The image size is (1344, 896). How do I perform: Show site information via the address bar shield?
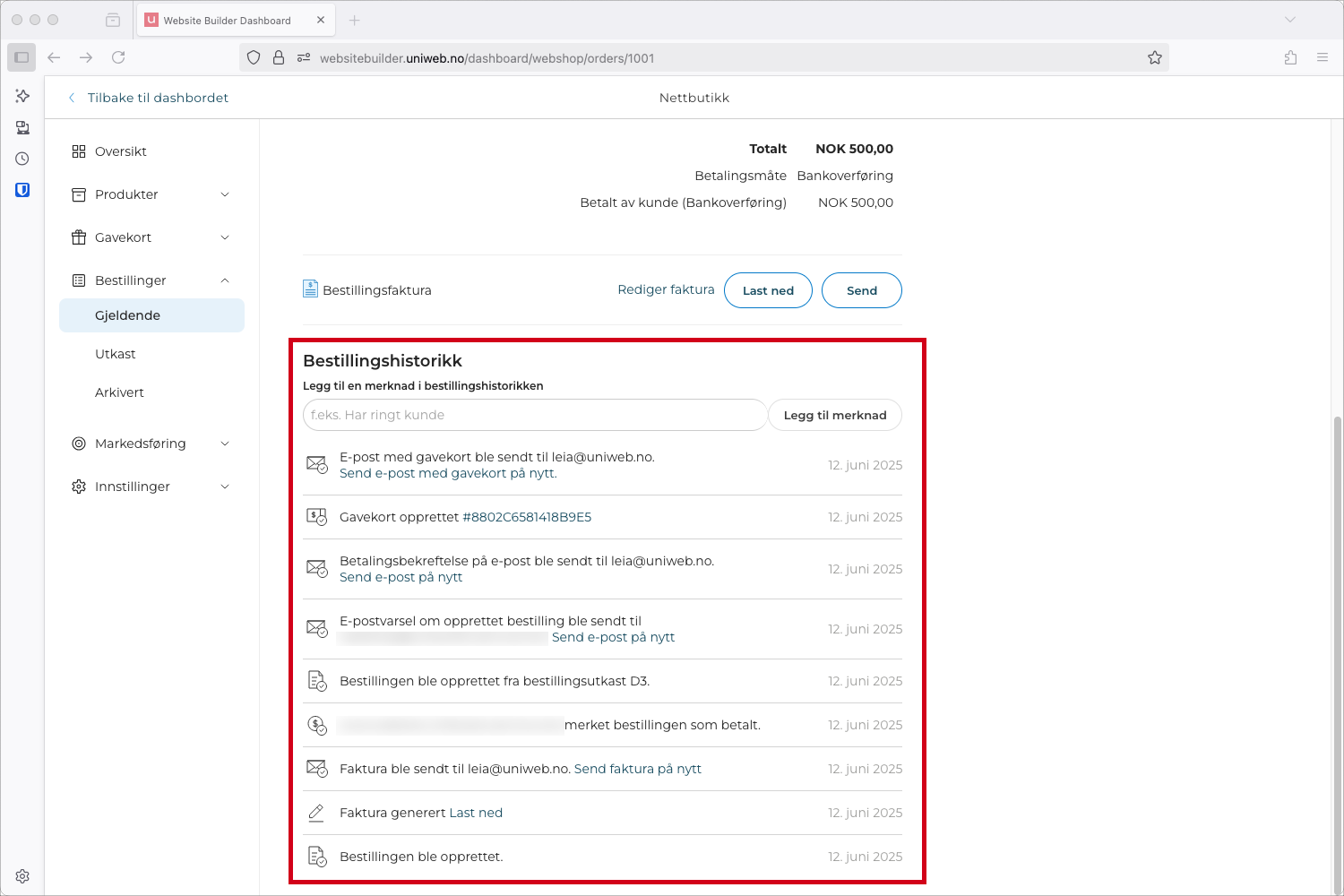(254, 57)
